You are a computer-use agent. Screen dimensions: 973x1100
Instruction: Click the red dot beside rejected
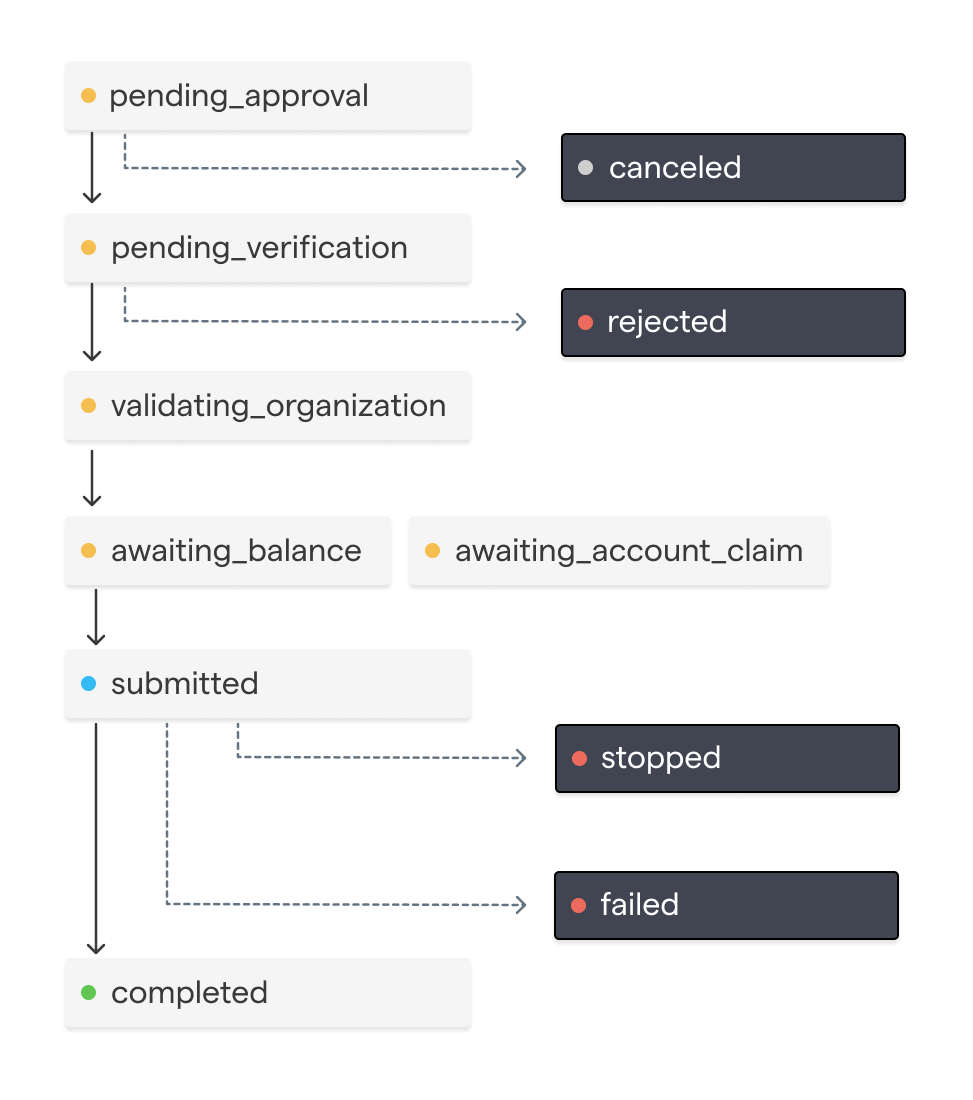coord(586,322)
